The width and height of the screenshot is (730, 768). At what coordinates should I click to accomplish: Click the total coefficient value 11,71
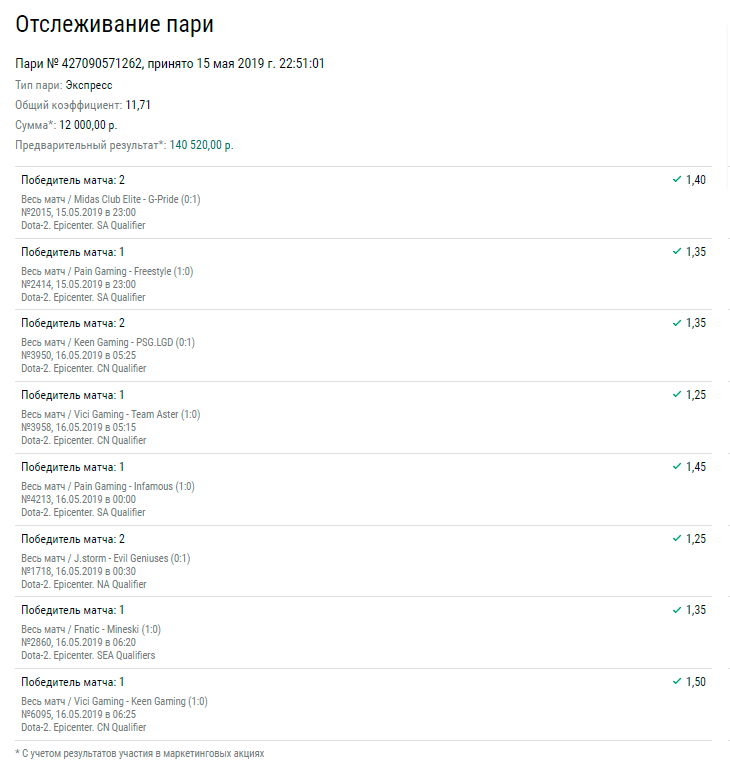click(x=138, y=105)
